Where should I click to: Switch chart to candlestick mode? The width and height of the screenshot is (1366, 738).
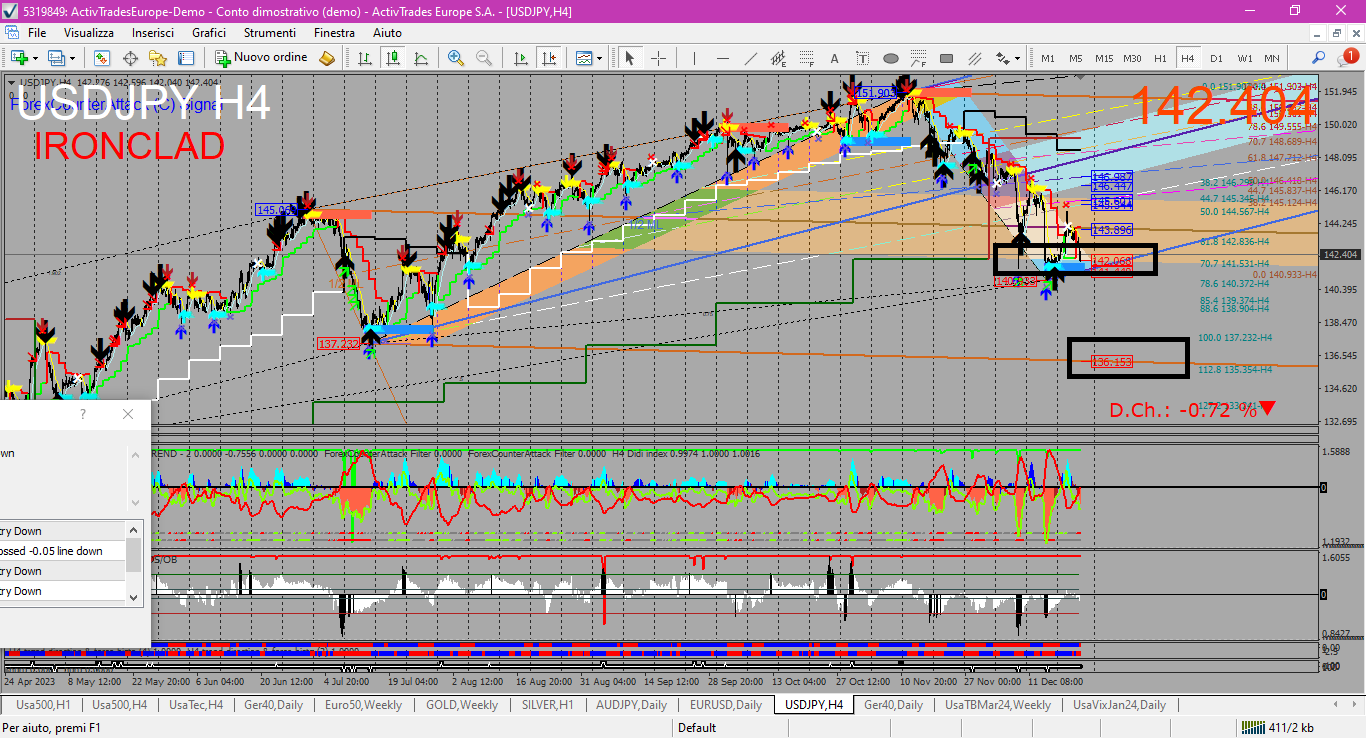coord(391,58)
